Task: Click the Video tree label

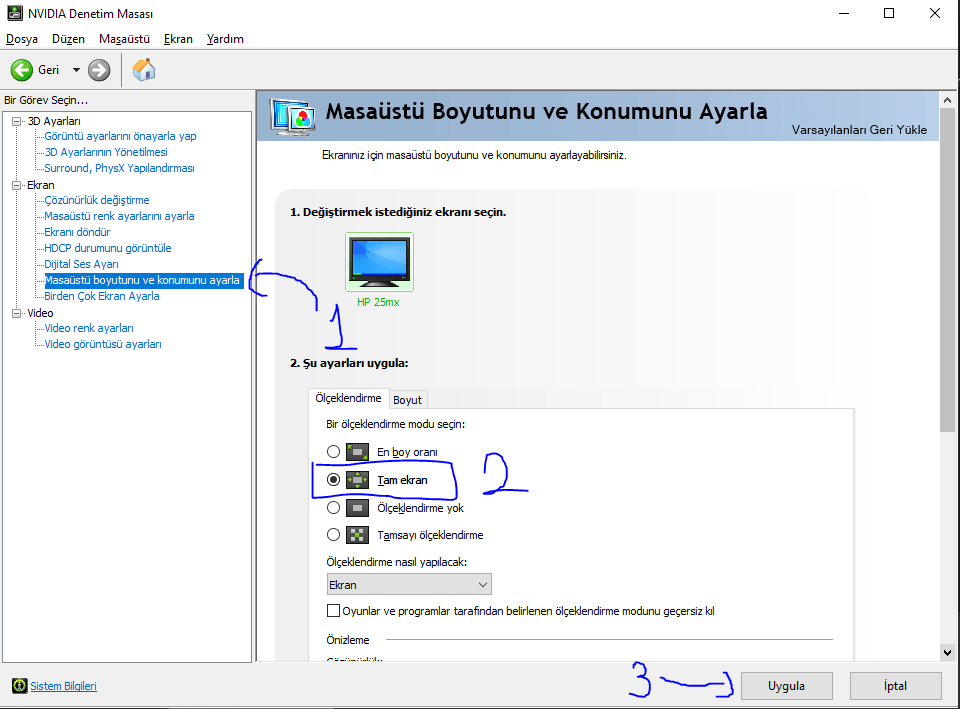Action: (x=40, y=313)
